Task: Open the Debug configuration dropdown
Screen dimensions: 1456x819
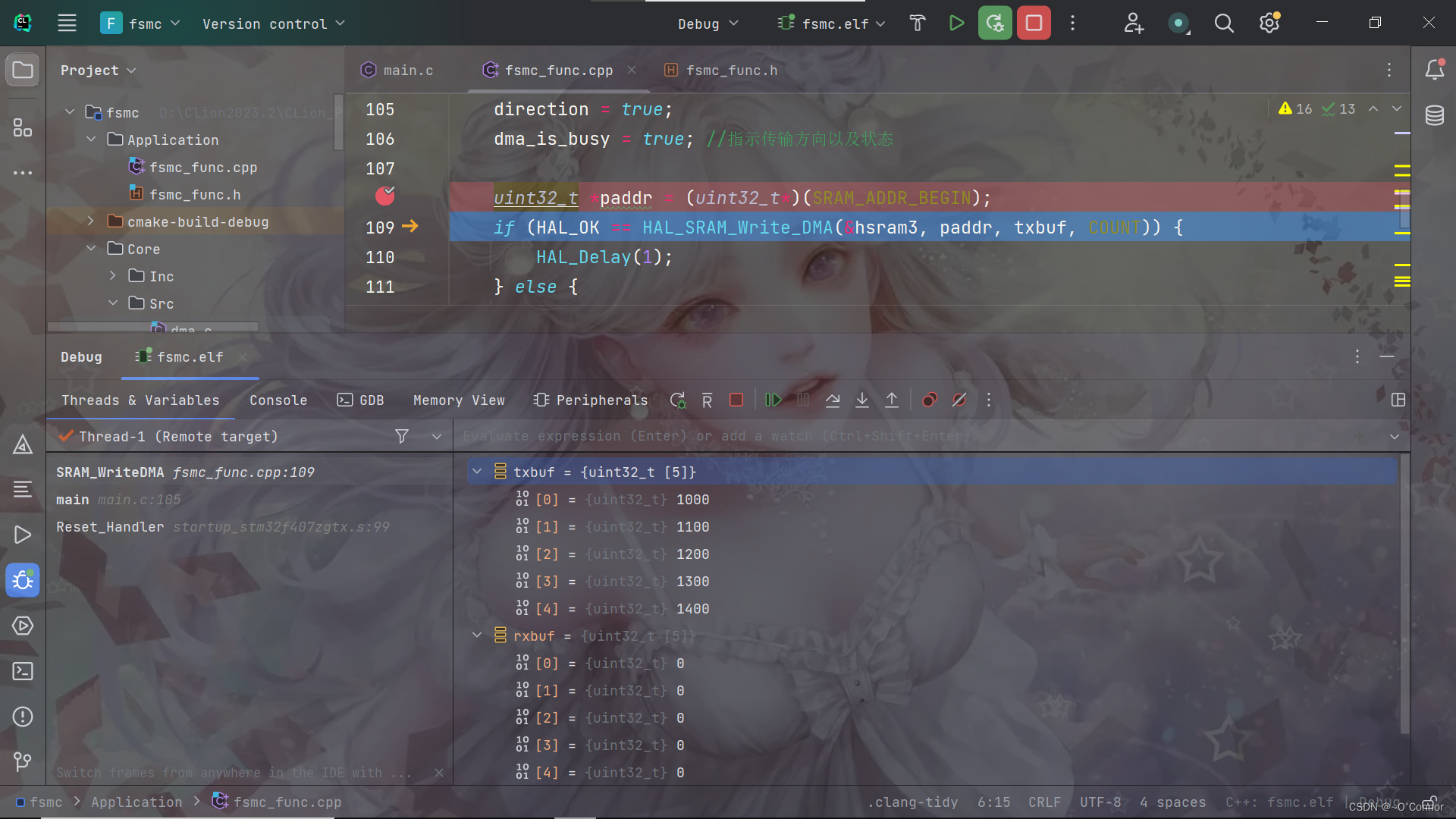Action: (x=707, y=24)
